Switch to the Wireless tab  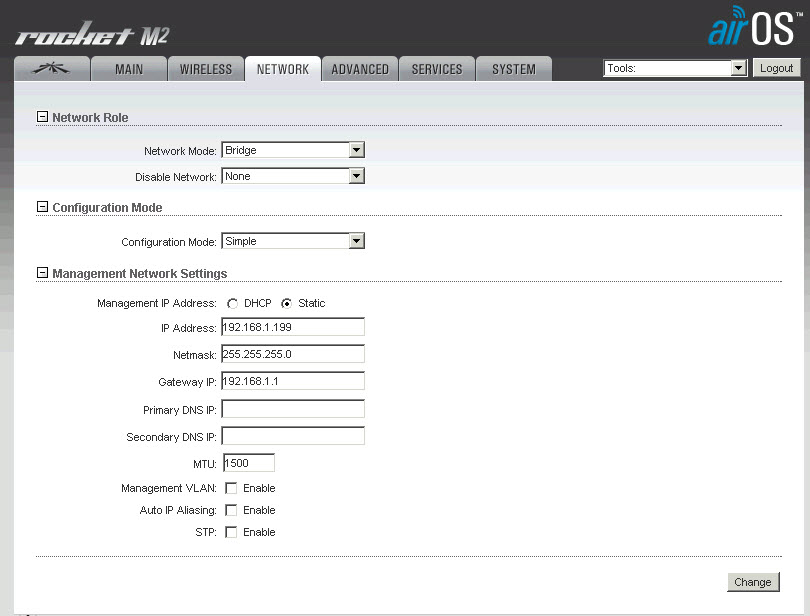205,69
